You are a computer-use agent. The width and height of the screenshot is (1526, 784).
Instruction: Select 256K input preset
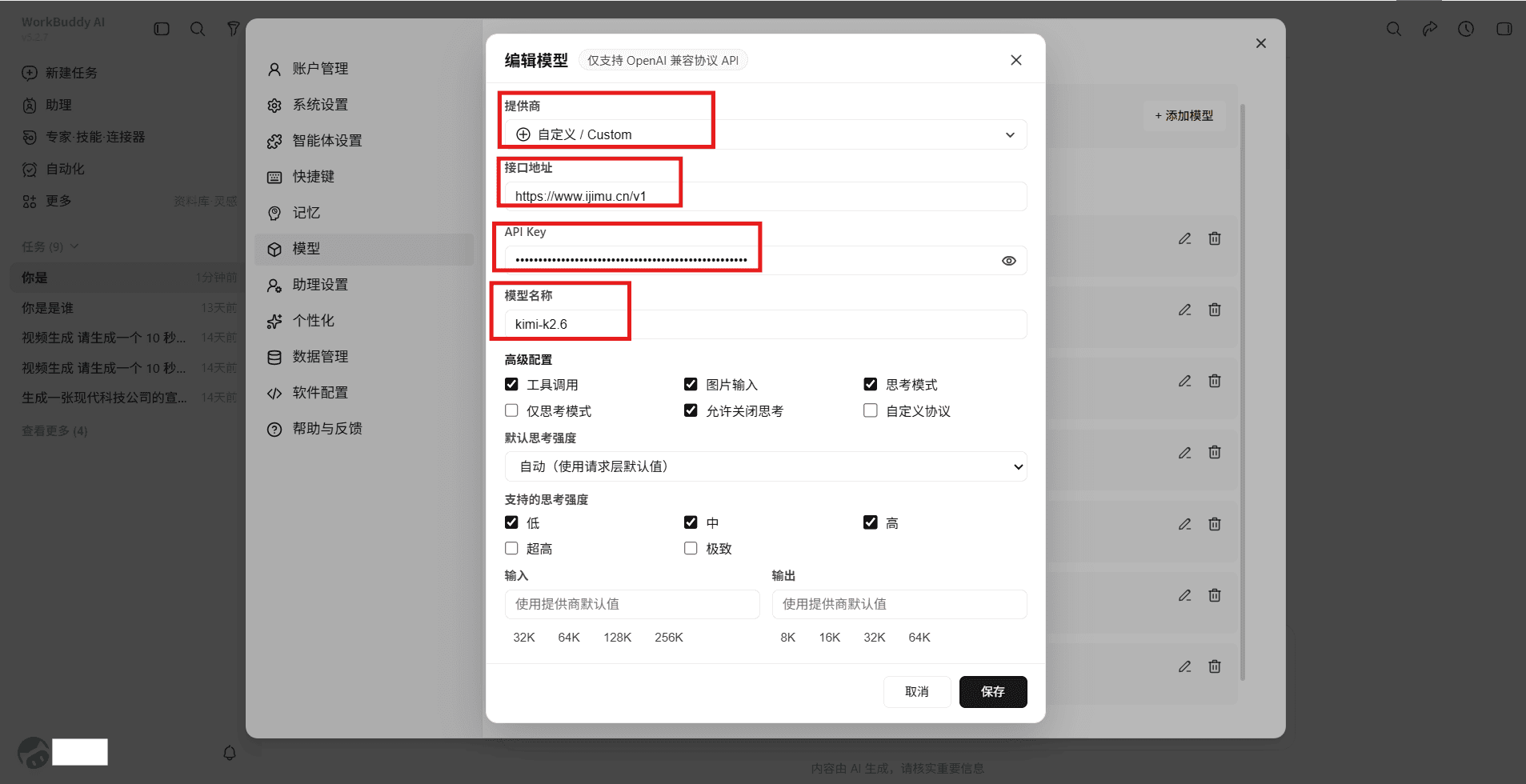coord(669,638)
